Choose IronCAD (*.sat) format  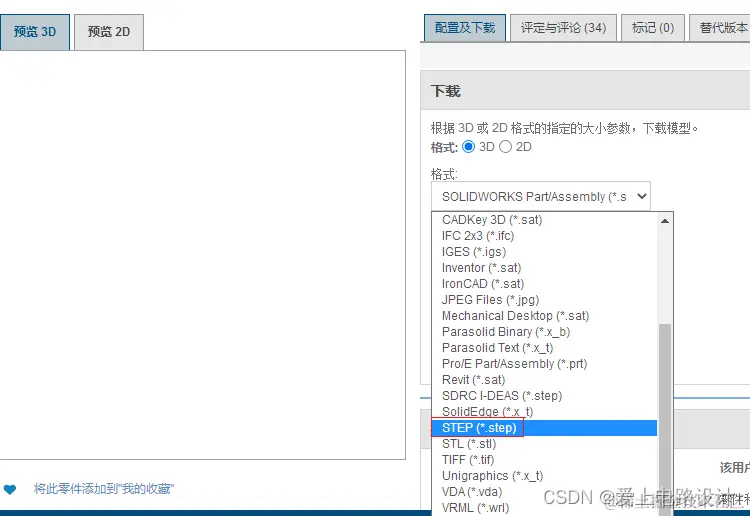[x=544, y=284]
